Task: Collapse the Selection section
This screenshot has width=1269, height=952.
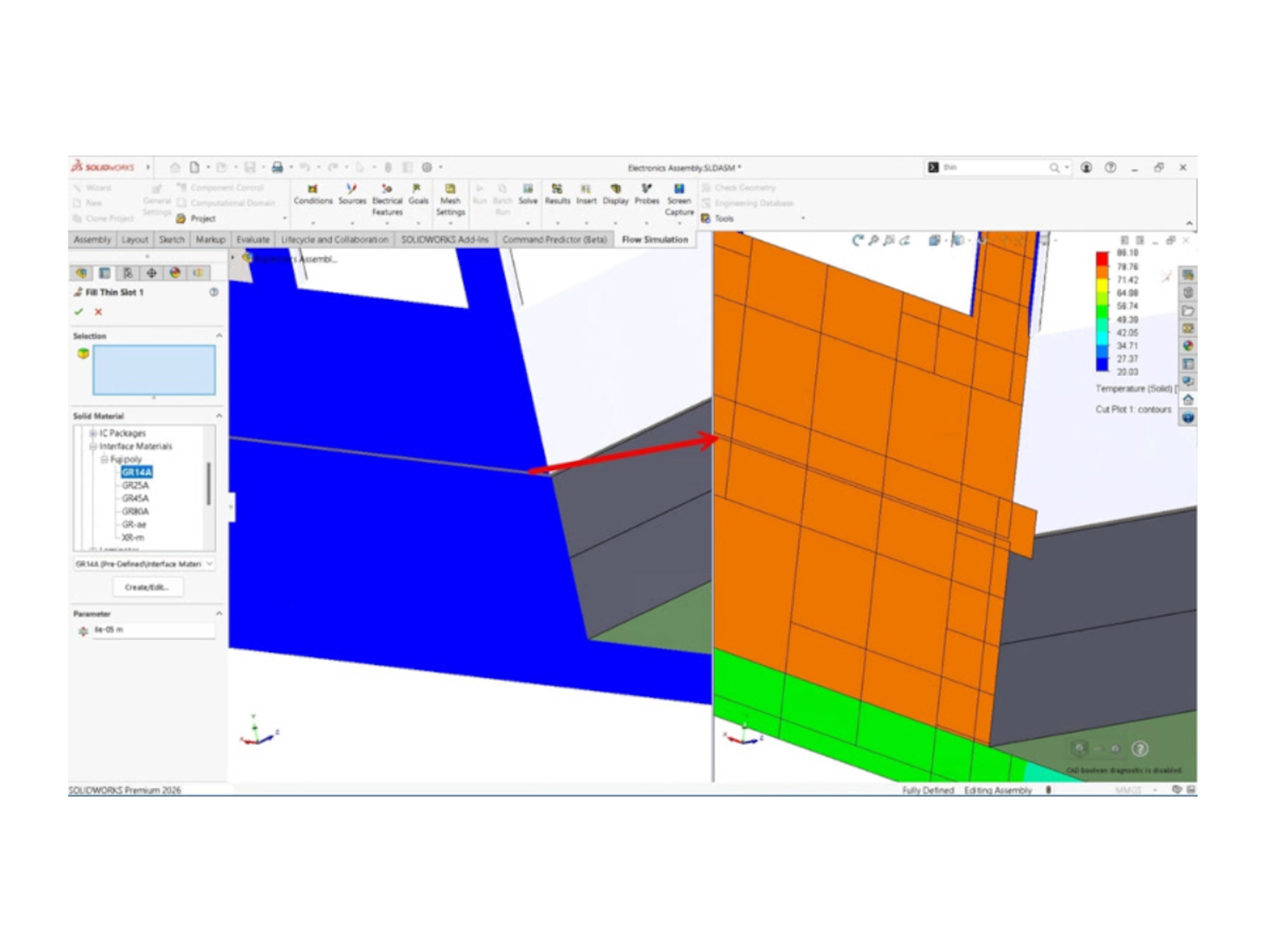Action: pos(219,335)
